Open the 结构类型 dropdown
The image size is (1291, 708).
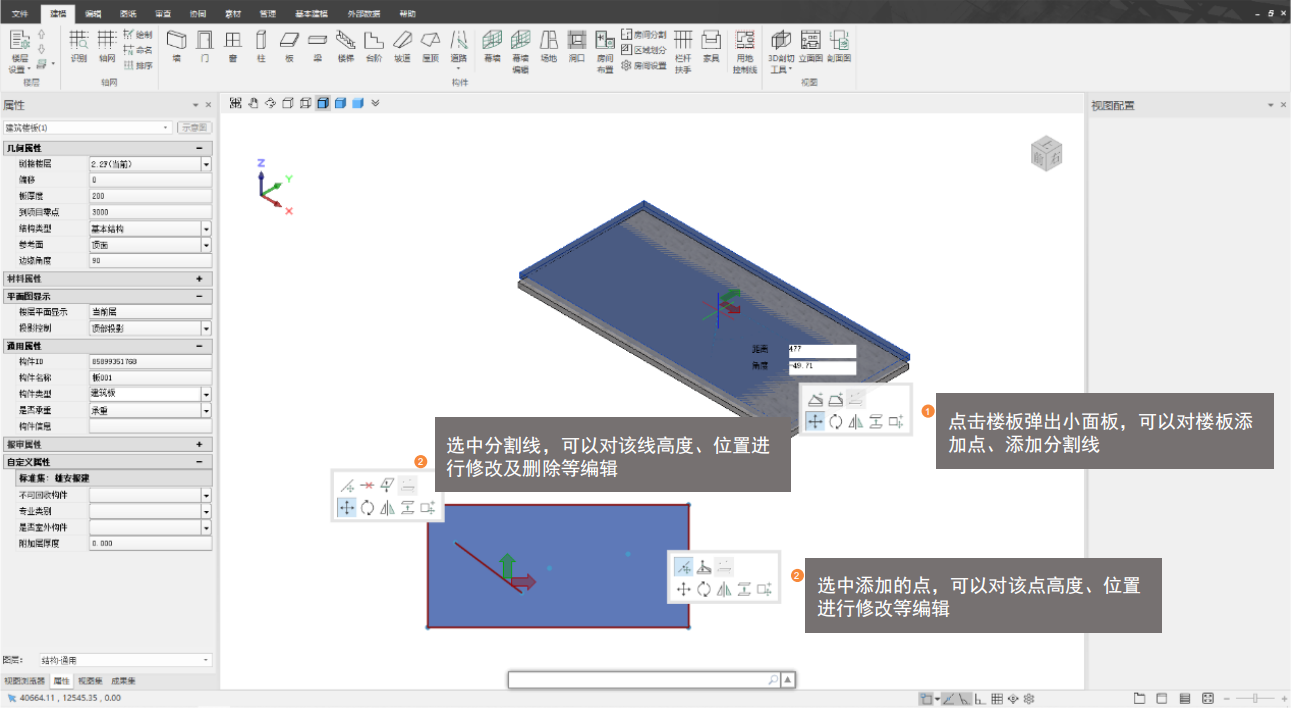pyautogui.click(x=206, y=229)
